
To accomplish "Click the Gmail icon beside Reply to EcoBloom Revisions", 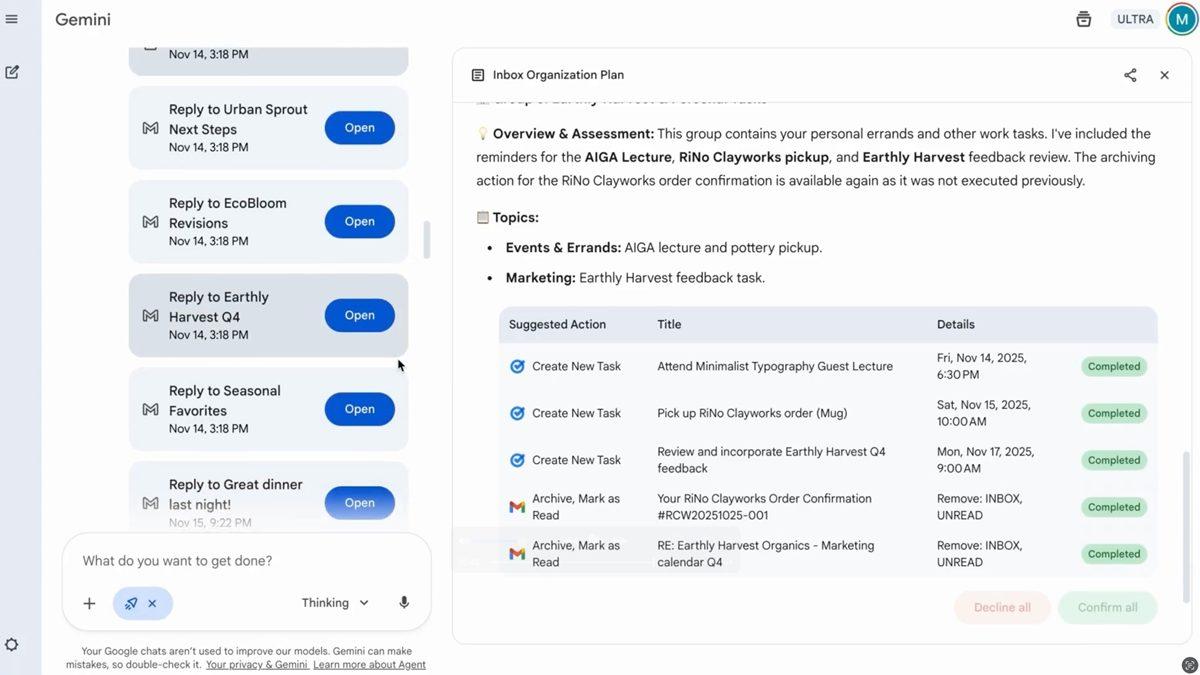I will click(x=150, y=221).
